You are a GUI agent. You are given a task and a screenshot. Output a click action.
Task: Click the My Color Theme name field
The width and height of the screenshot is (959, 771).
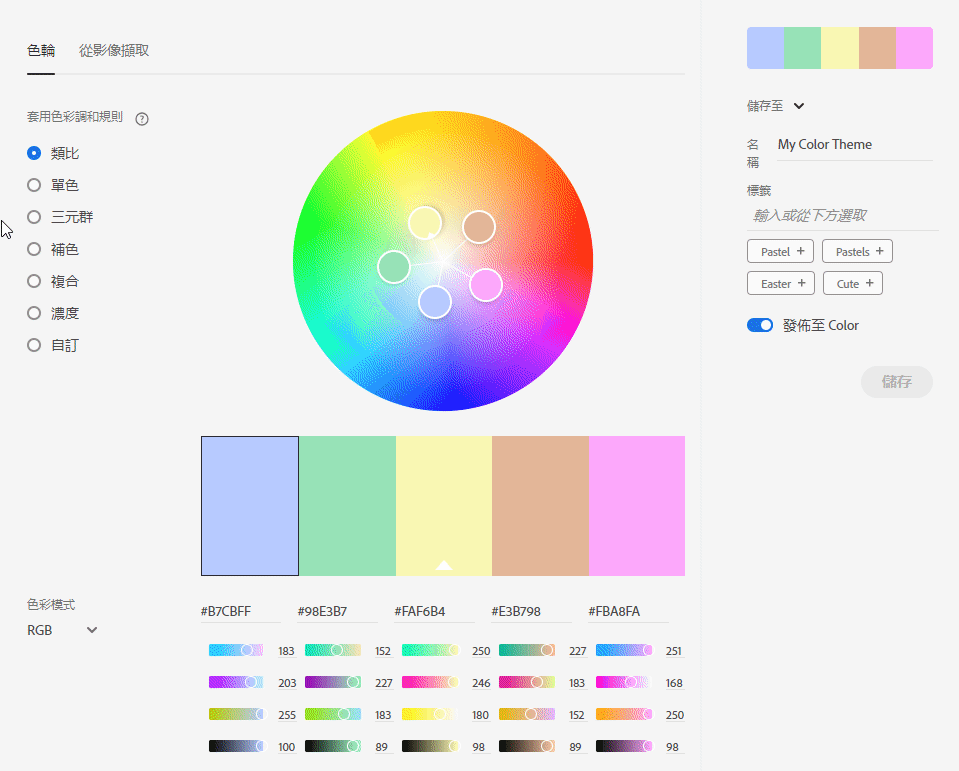(x=854, y=145)
